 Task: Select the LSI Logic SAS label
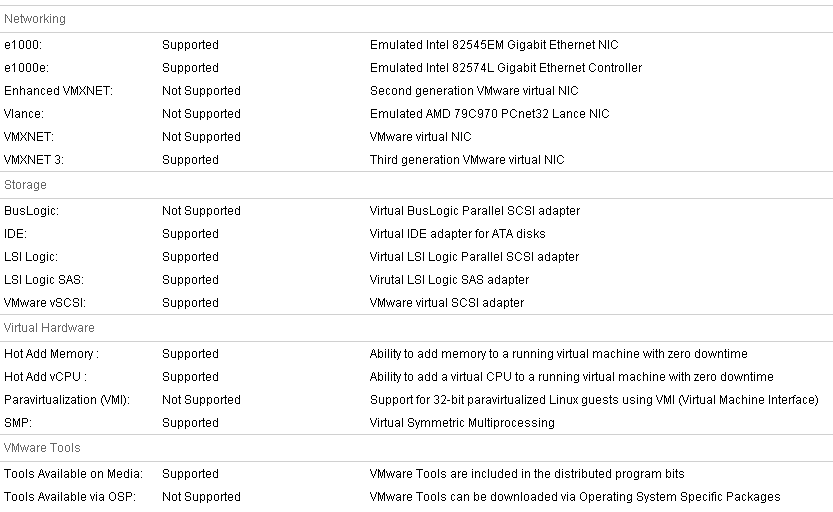(x=44, y=280)
